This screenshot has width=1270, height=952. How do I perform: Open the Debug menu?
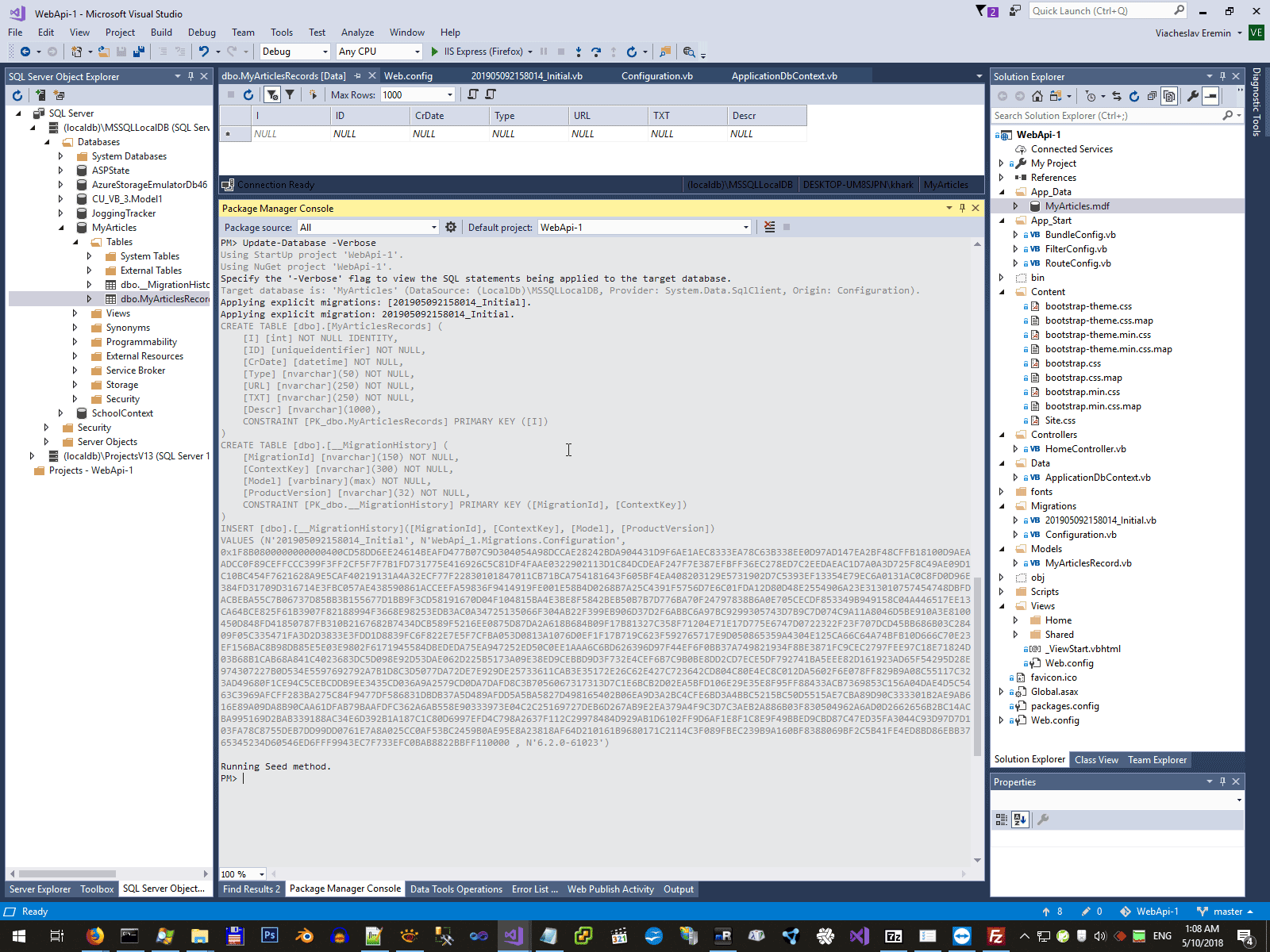click(x=202, y=33)
